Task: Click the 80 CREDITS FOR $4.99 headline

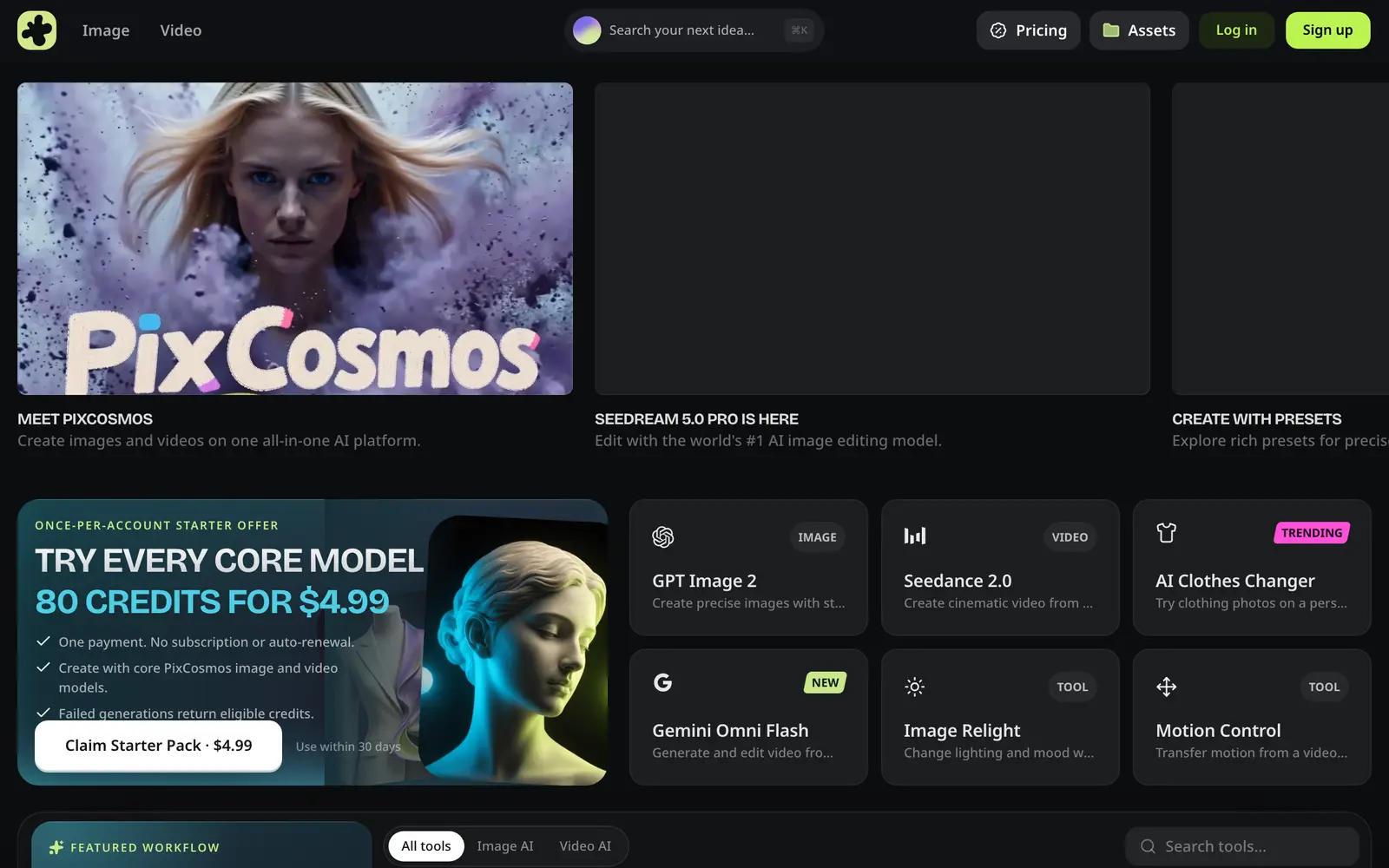Action: click(x=212, y=602)
